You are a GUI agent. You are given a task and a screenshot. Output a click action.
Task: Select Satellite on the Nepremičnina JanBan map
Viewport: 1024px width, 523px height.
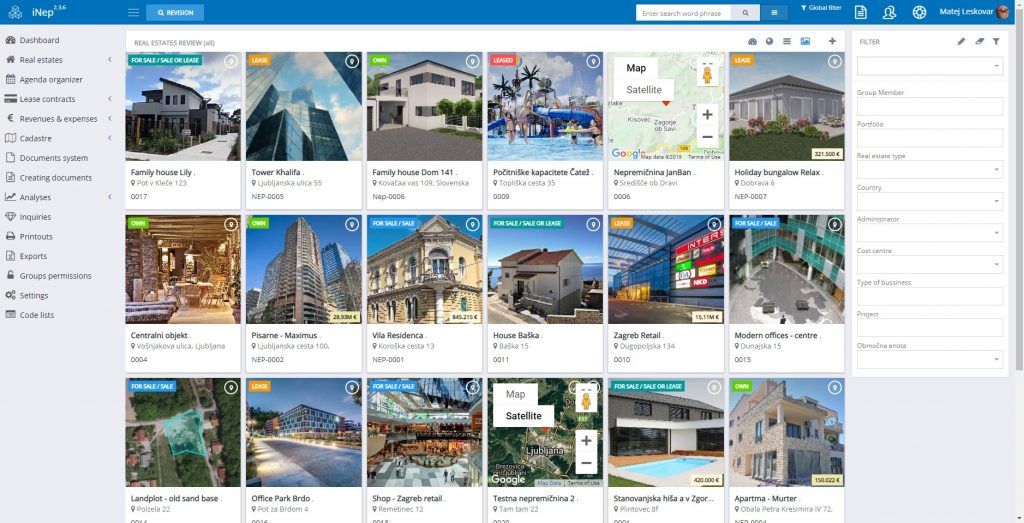[x=644, y=90]
